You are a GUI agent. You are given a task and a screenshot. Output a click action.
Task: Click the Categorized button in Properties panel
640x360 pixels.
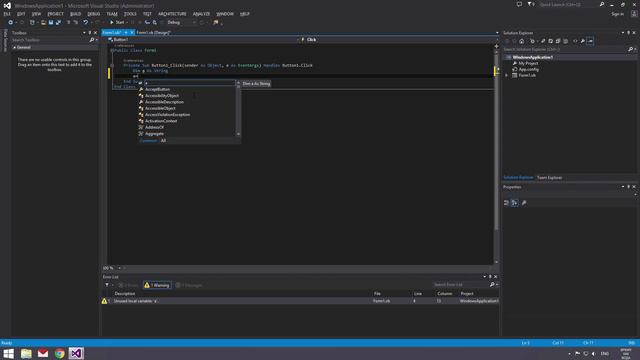pyautogui.click(x=507, y=203)
